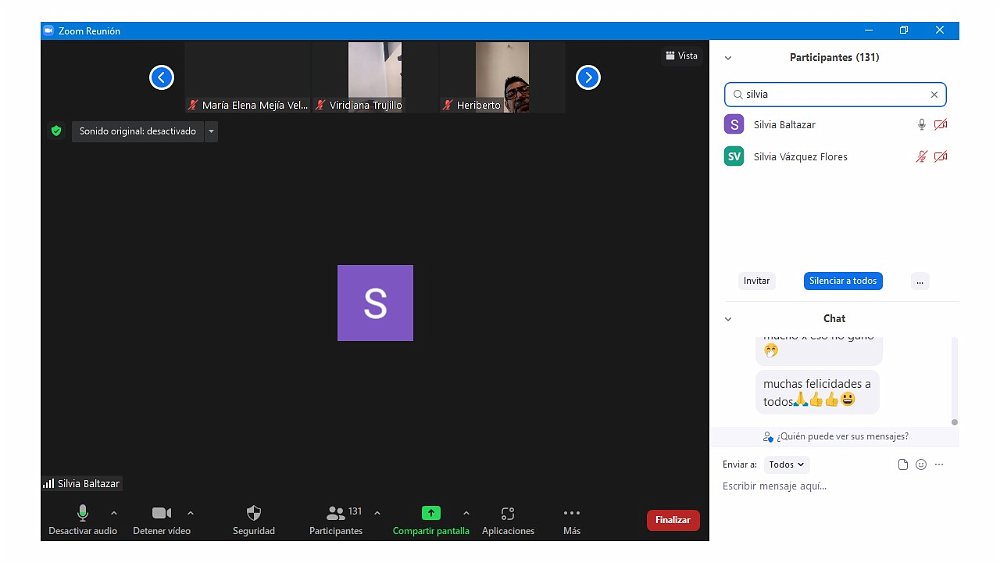Toggle Sonido original: desactivado button
Screen dimensions: 1000x563
click(138, 131)
